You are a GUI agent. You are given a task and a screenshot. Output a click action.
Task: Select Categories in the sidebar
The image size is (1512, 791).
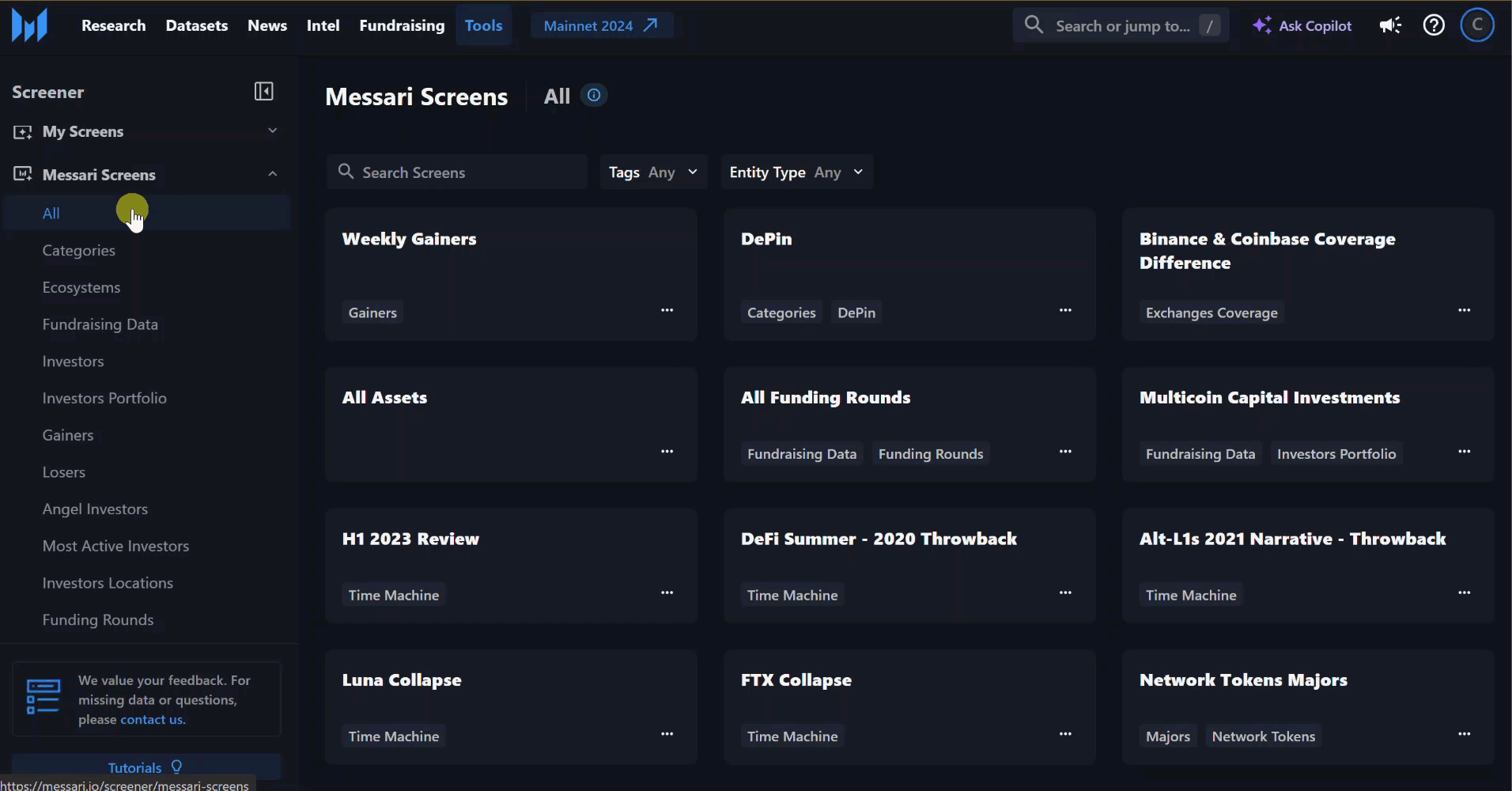click(x=79, y=251)
